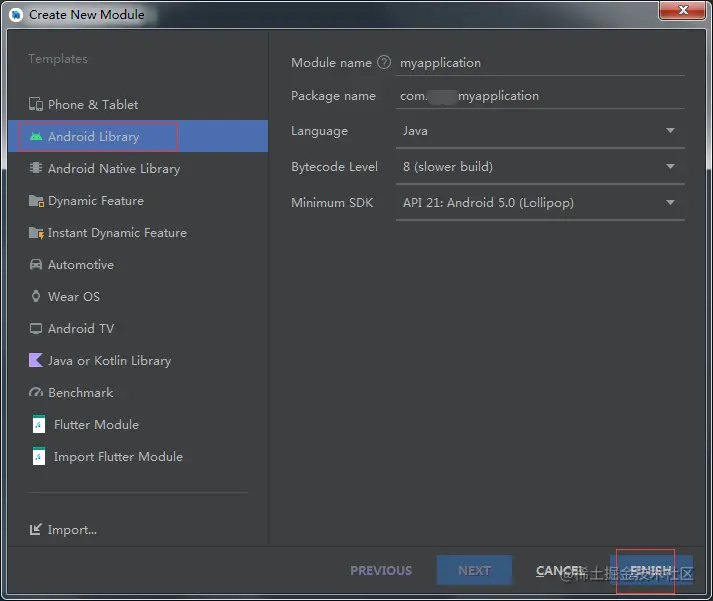Screen dimensions: 713x601
Task: Expand the Bytecode Level dropdown
Action: [540, 167]
